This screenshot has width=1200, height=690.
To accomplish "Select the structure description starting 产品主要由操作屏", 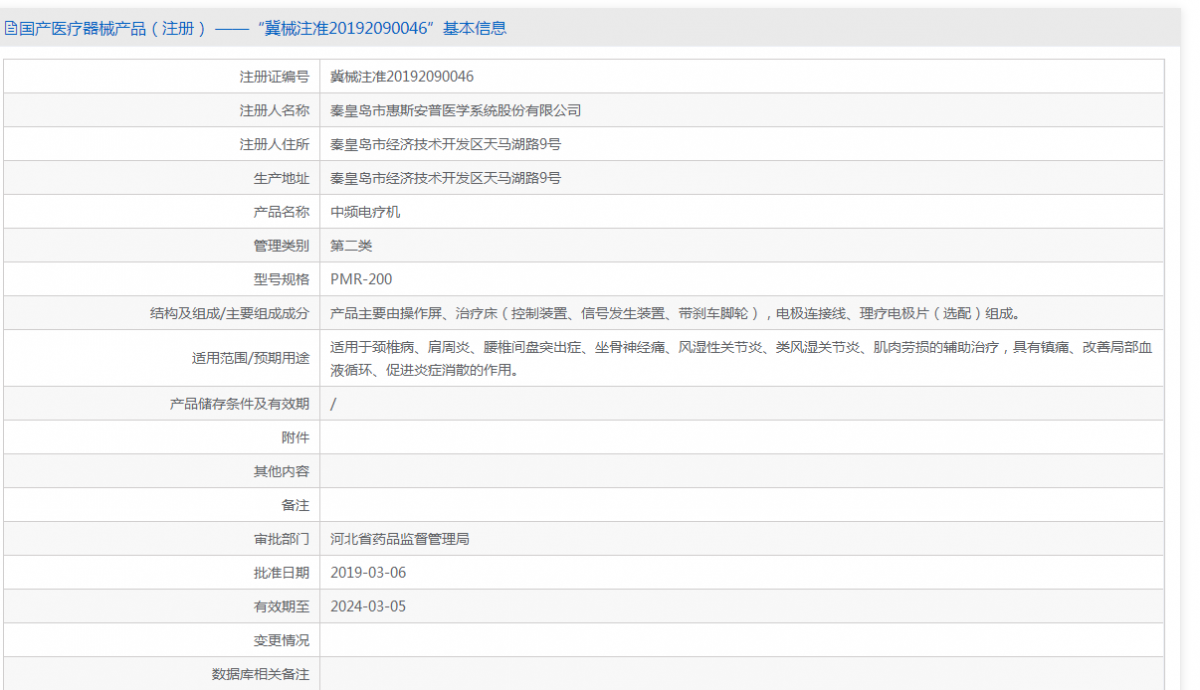I will pyautogui.click(x=675, y=313).
